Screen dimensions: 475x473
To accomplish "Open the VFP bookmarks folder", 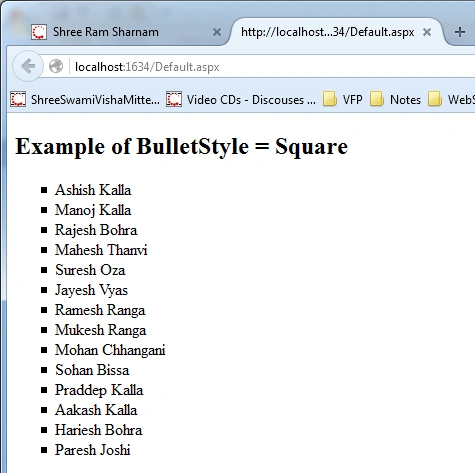I will coord(343,100).
